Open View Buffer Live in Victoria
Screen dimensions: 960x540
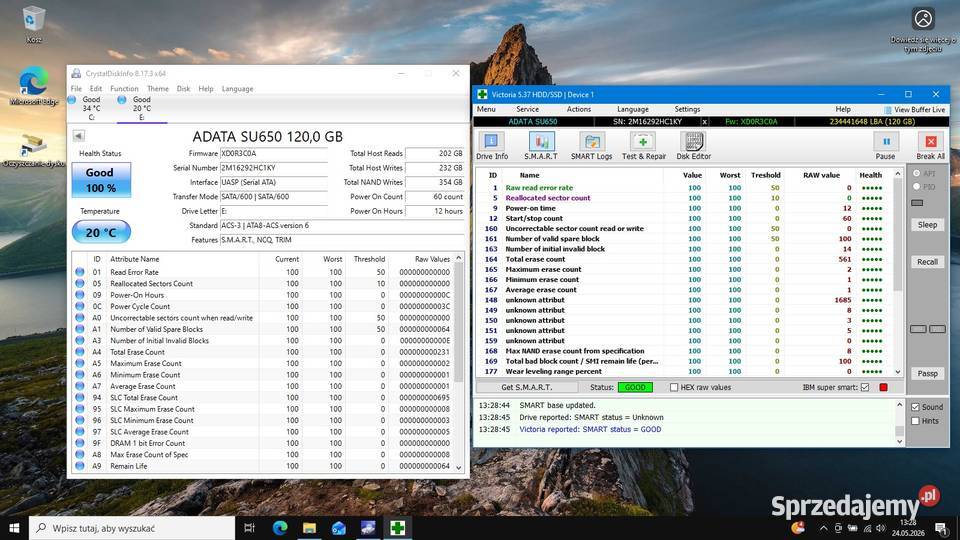(x=915, y=110)
